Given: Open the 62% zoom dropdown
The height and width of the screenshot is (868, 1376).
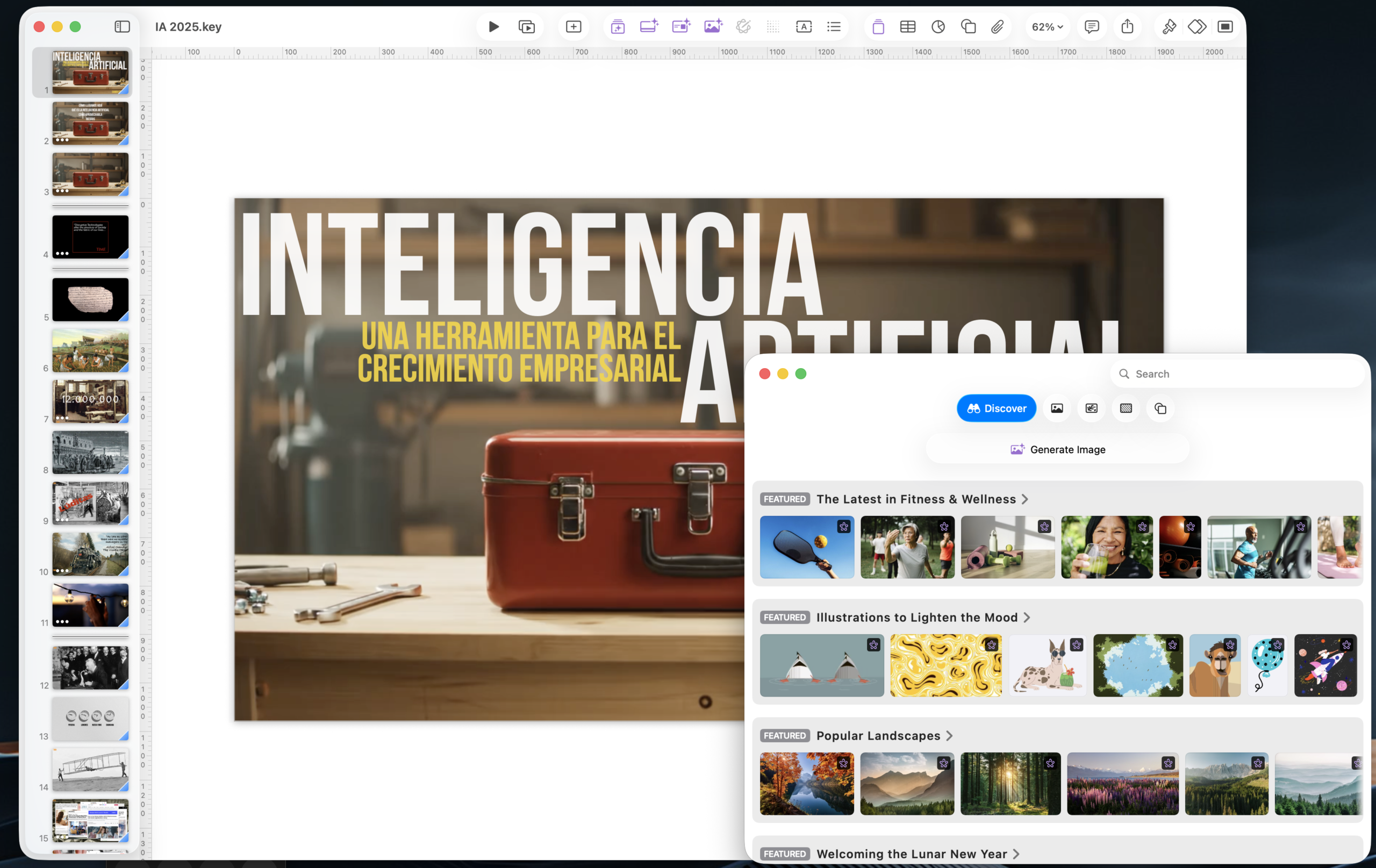Looking at the screenshot, I should [1047, 27].
